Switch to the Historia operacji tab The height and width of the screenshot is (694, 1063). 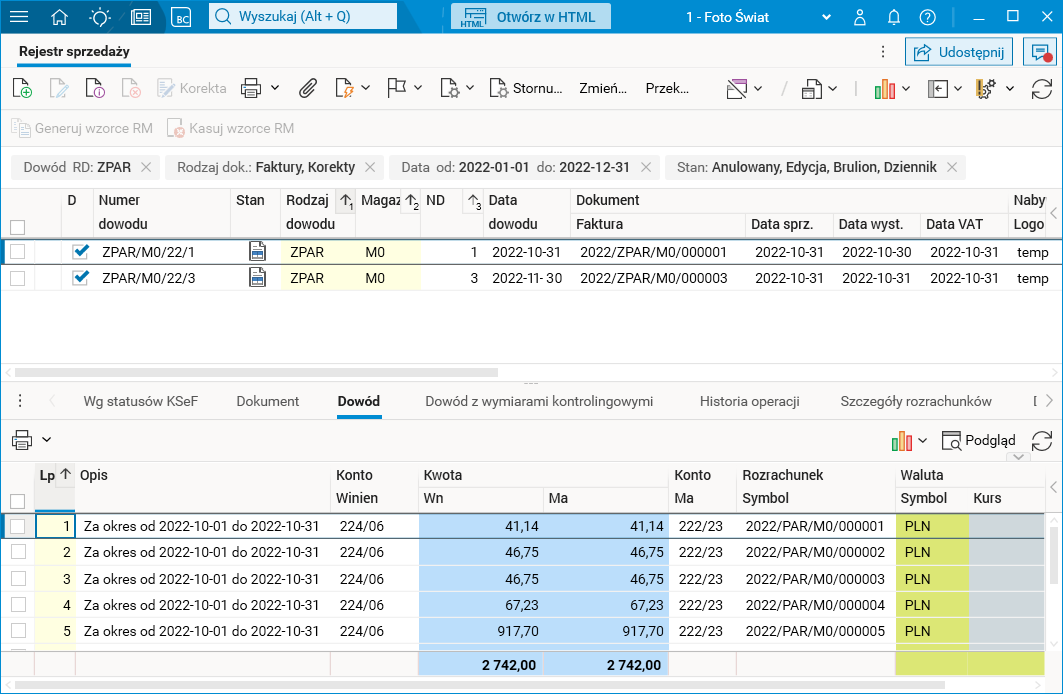[749, 402]
